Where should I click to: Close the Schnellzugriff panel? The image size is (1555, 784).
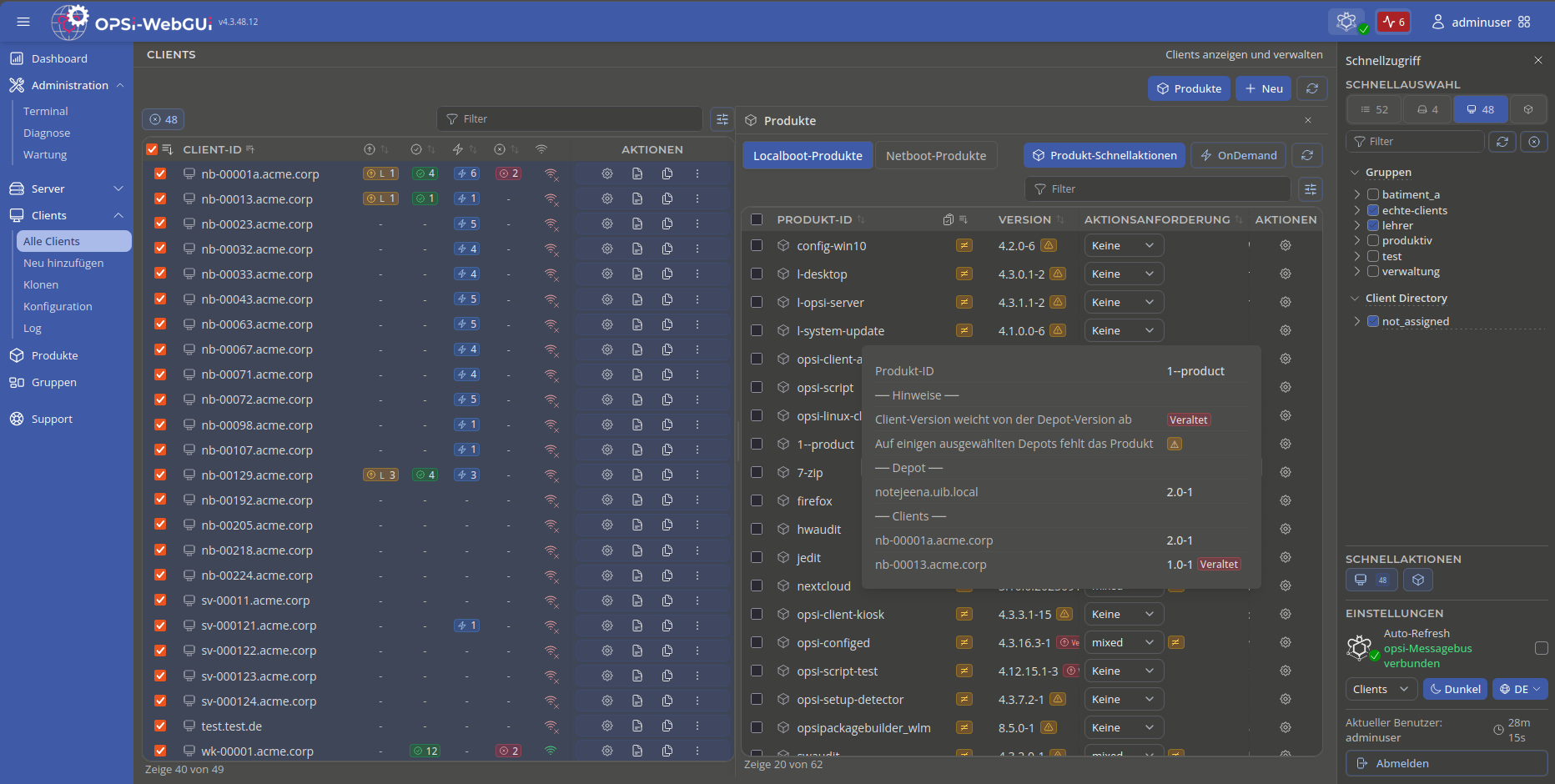tap(1538, 60)
